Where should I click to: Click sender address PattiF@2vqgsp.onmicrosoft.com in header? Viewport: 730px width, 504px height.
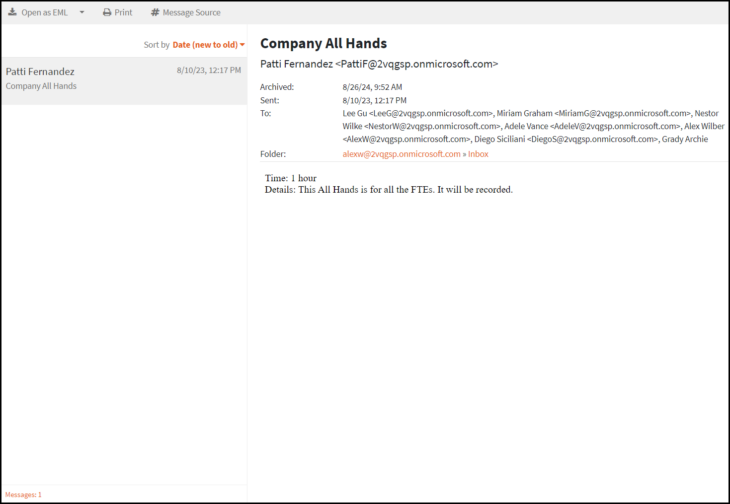(x=416, y=64)
